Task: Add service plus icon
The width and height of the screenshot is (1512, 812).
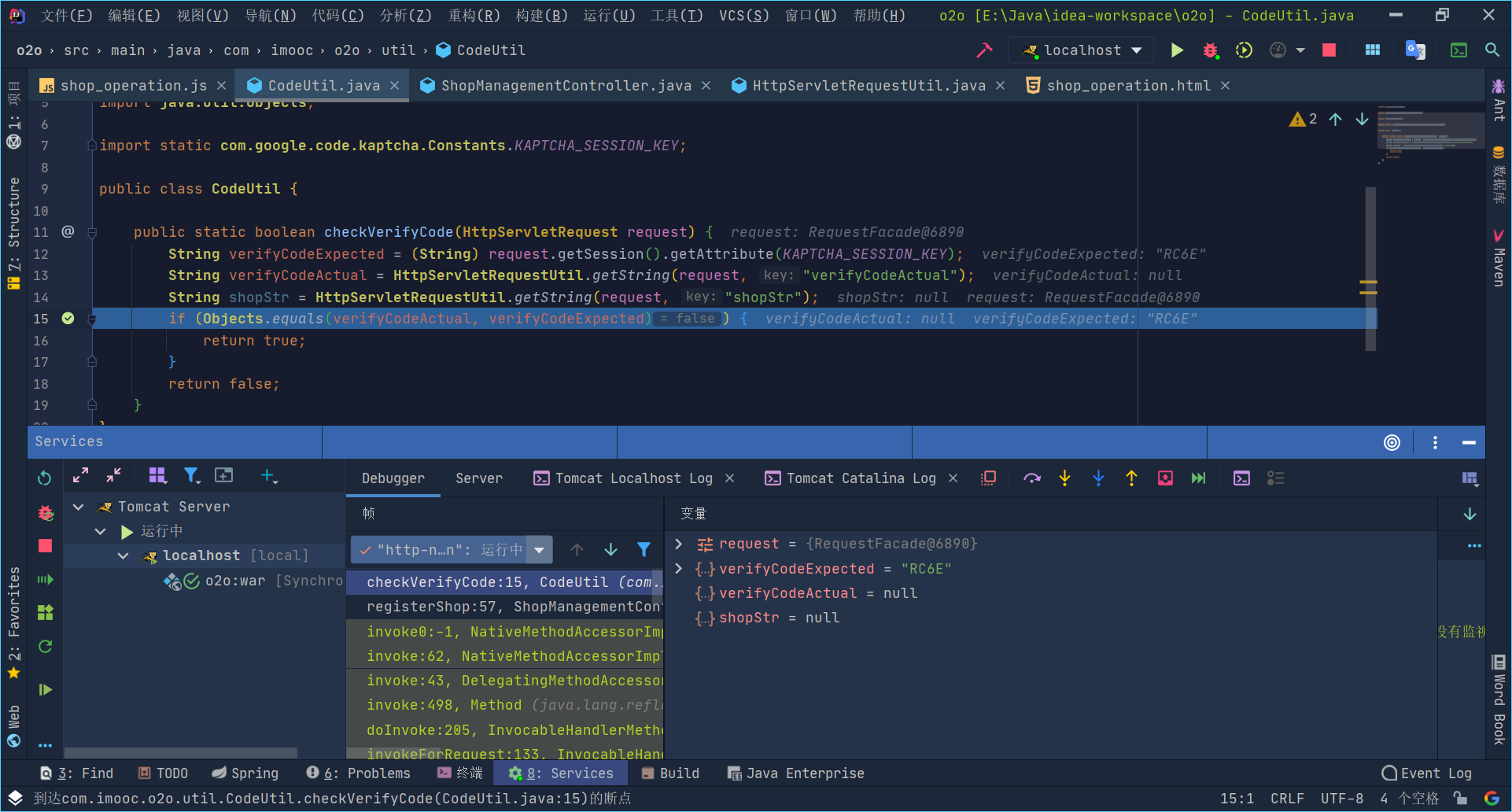Action: point(268,475)
